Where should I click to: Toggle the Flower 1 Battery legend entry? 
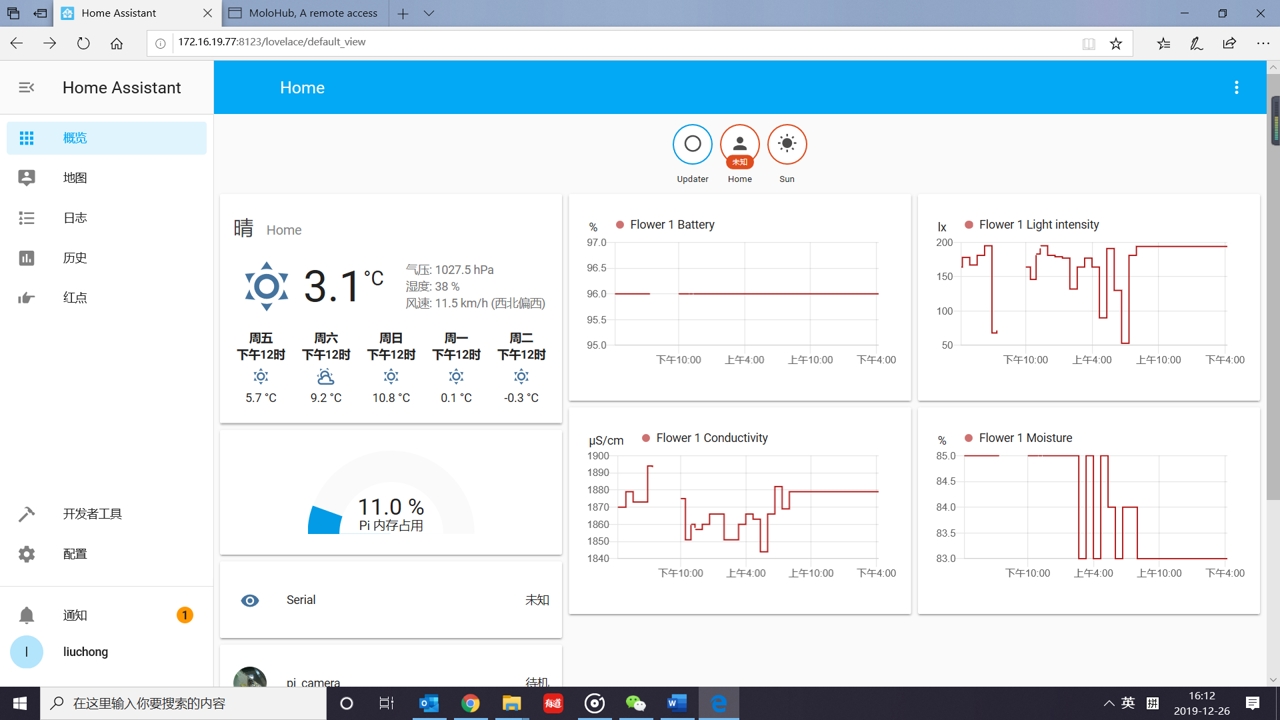pyautogui.click(x=665, y=225)
